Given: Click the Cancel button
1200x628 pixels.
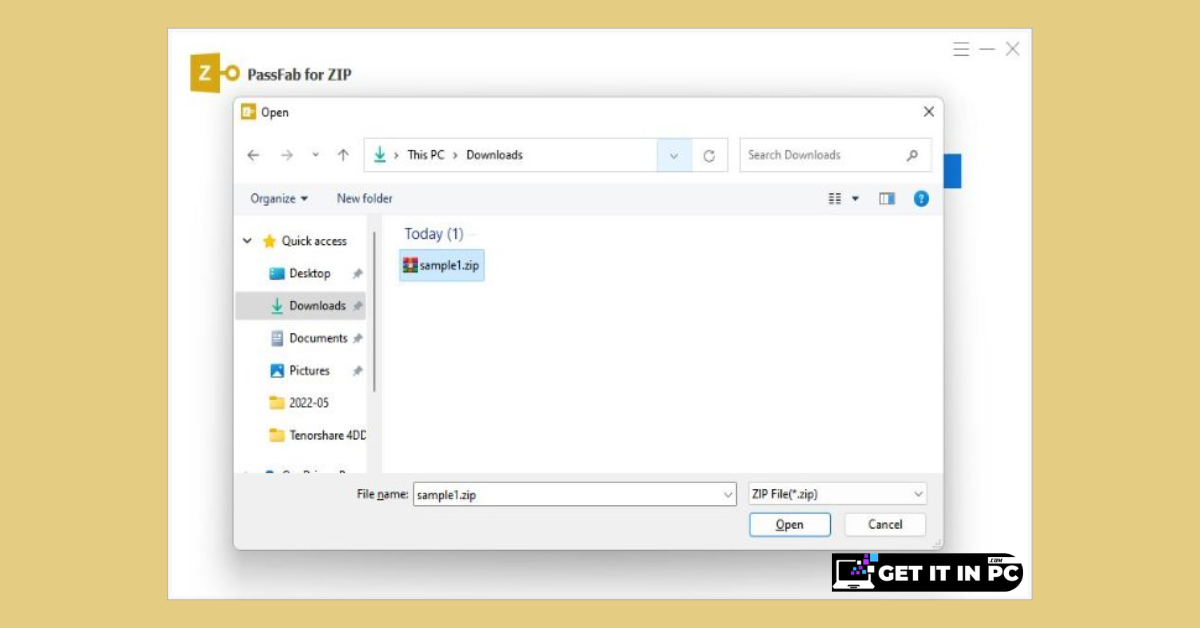Looking at the screenshot, I should [885, 524].
